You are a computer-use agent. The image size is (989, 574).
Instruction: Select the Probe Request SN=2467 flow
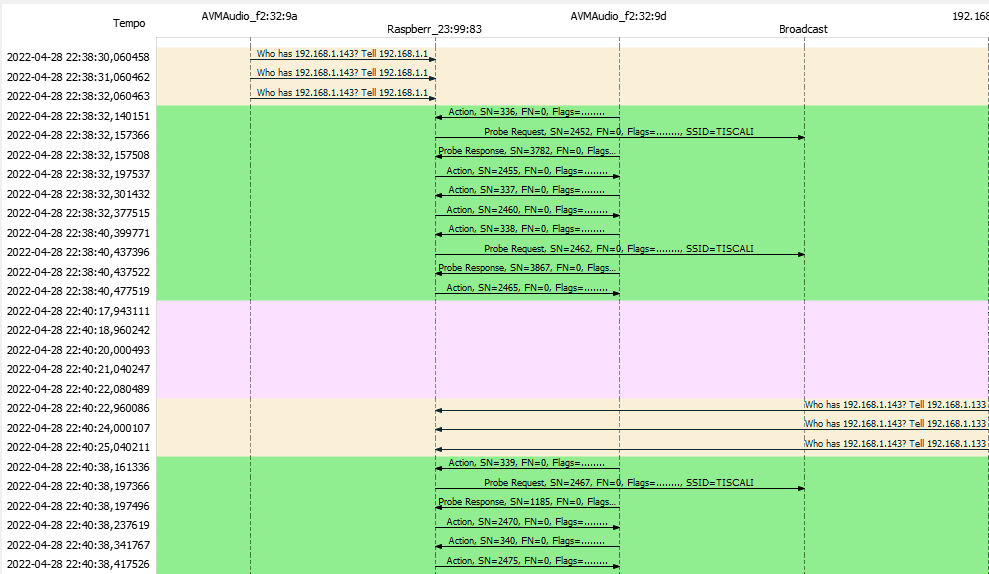coord(619,483)
